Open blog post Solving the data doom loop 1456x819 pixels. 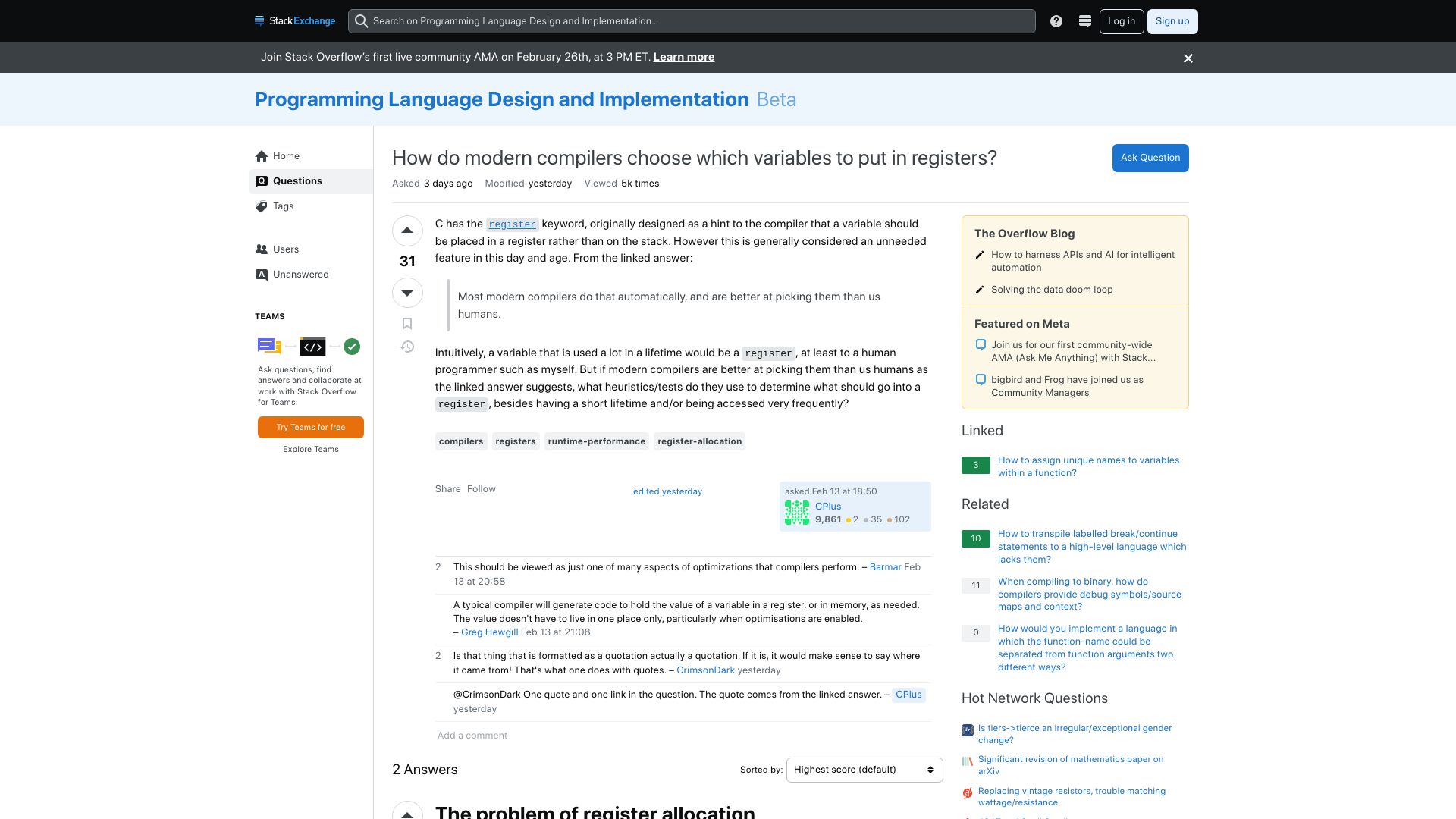pos(1052,290)
